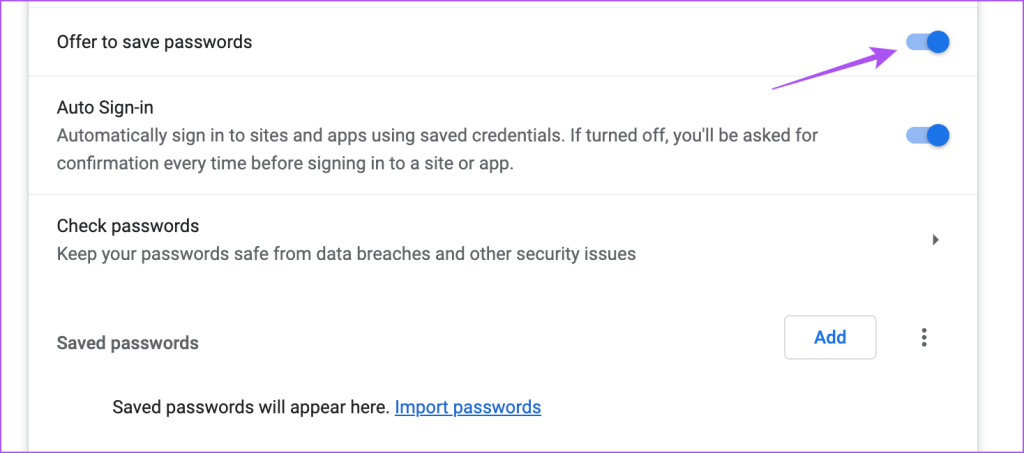Viewport: 1024px width, 453px height.
Task: Click 'Saved passwords will appear here' text
Action: [251, 407]
